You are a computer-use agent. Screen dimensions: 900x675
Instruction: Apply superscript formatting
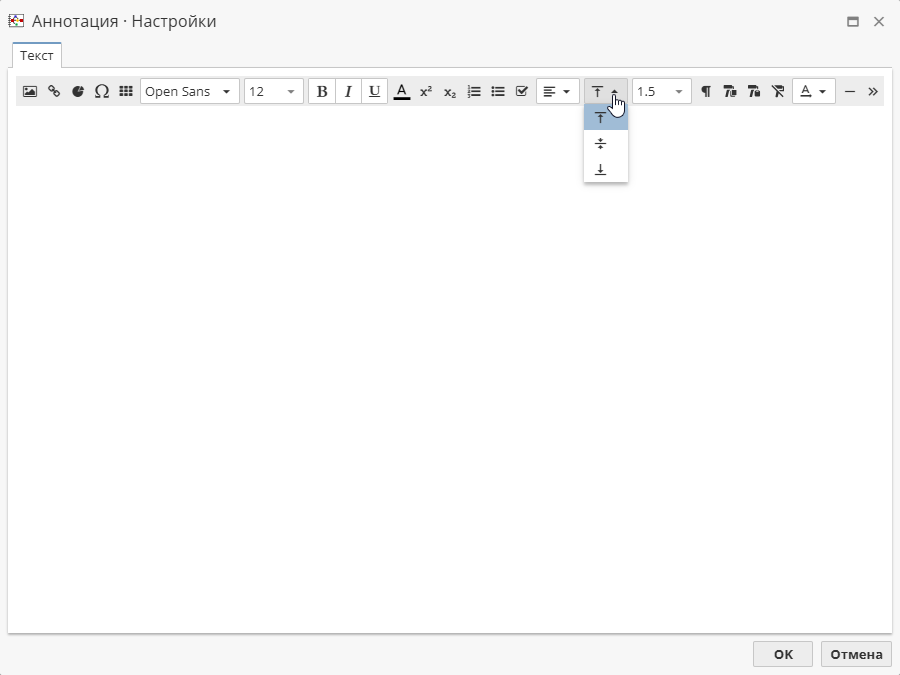click(426, 91)
